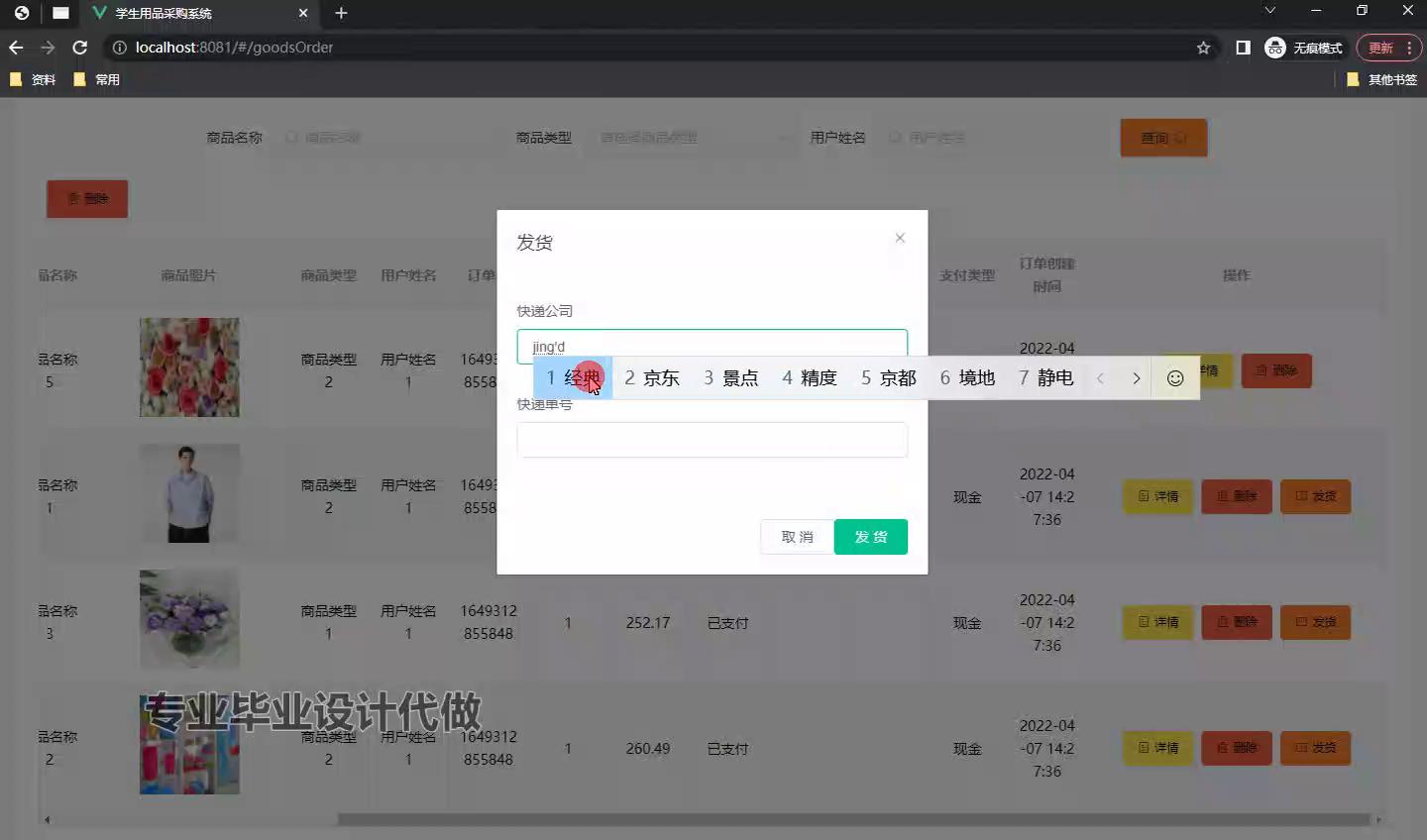Navigate back in browser history
The image size is (1427, 840).
[16, 48]
